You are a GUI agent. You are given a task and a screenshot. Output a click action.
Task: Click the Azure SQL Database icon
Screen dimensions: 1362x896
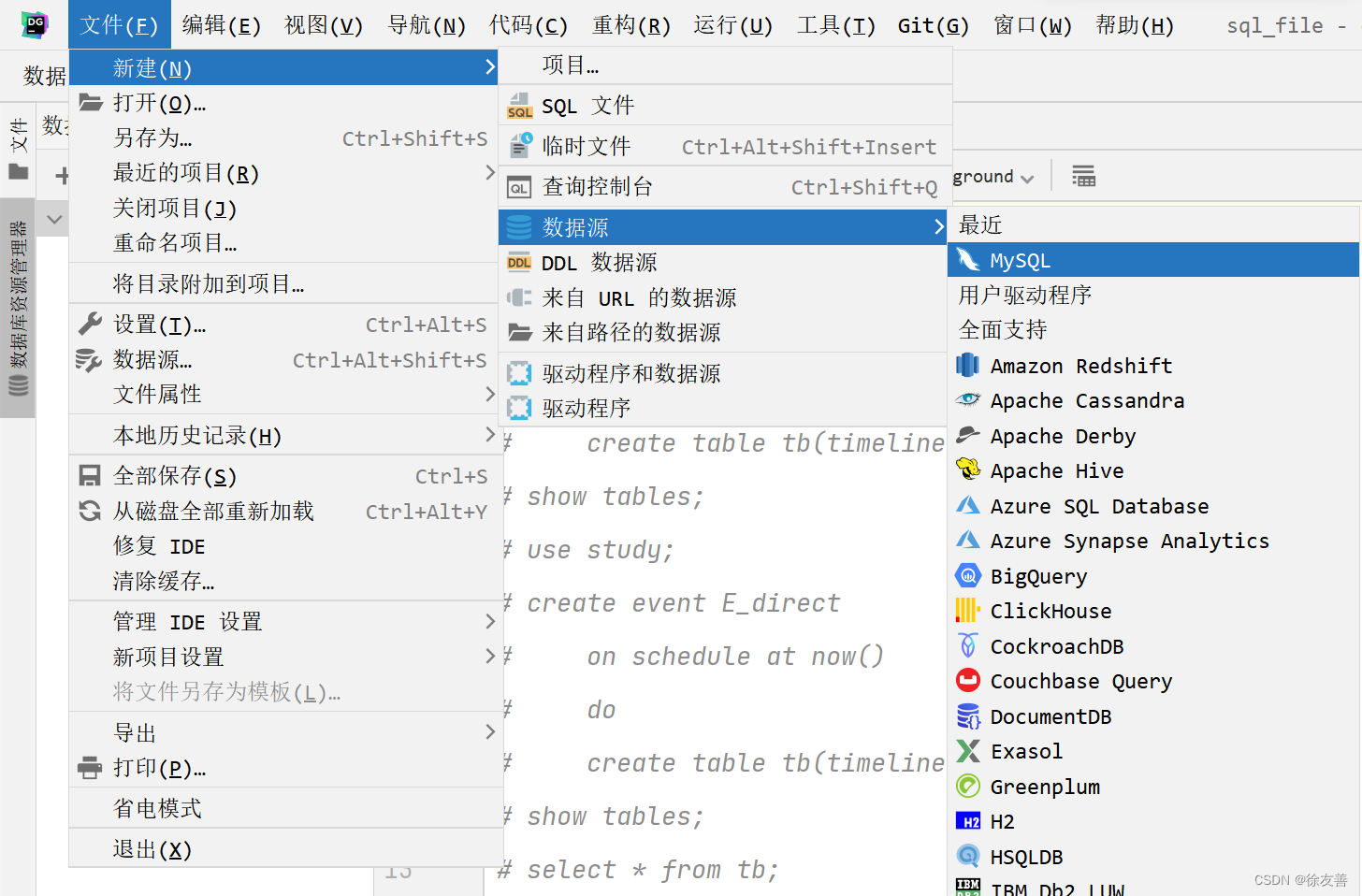(968, 505)
